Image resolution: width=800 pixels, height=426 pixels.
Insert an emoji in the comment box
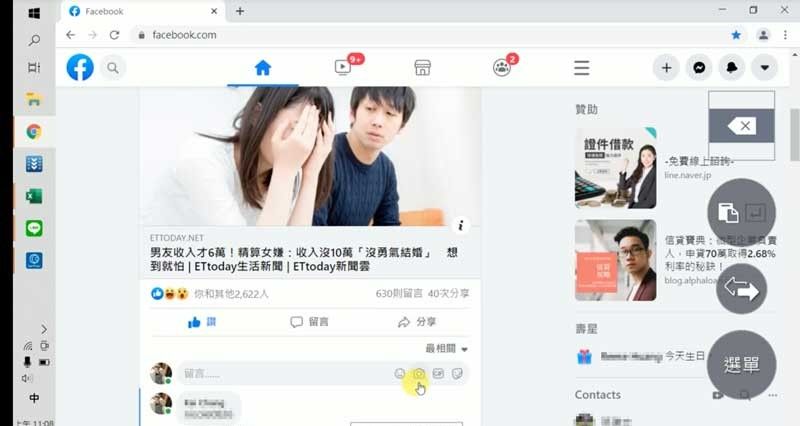[x=400, y=374]
